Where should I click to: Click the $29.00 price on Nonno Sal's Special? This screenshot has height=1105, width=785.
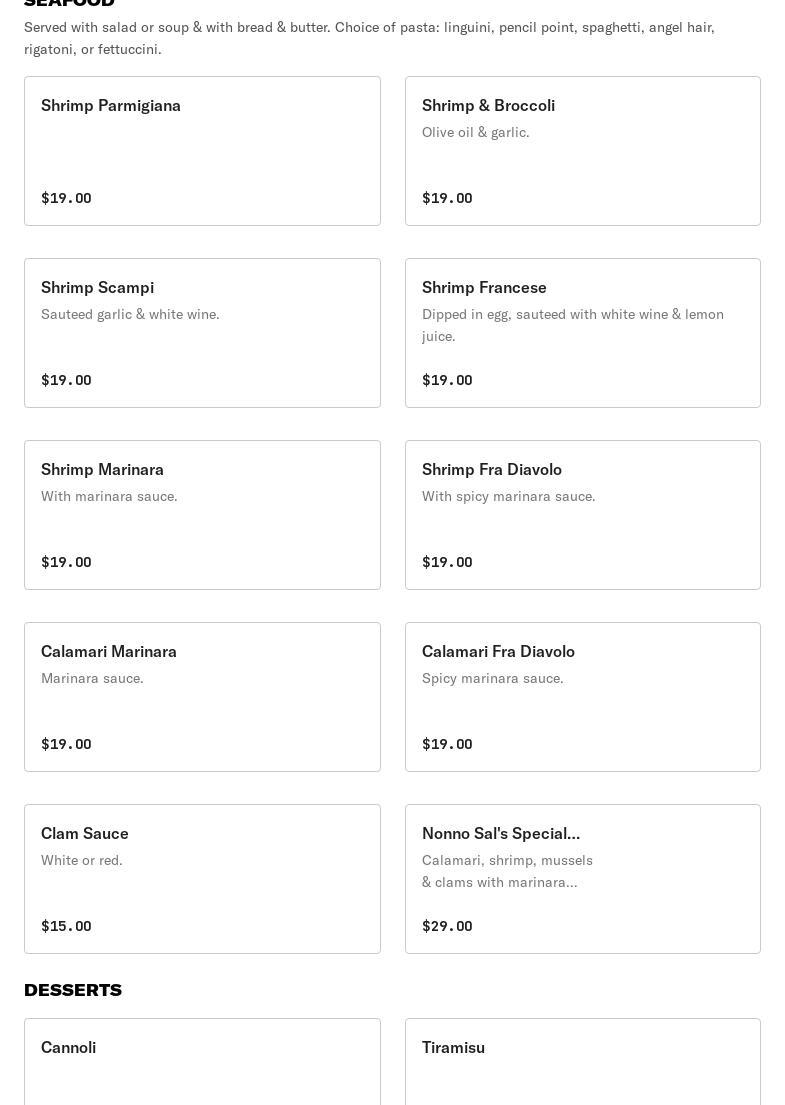click(x=447, y=926)
